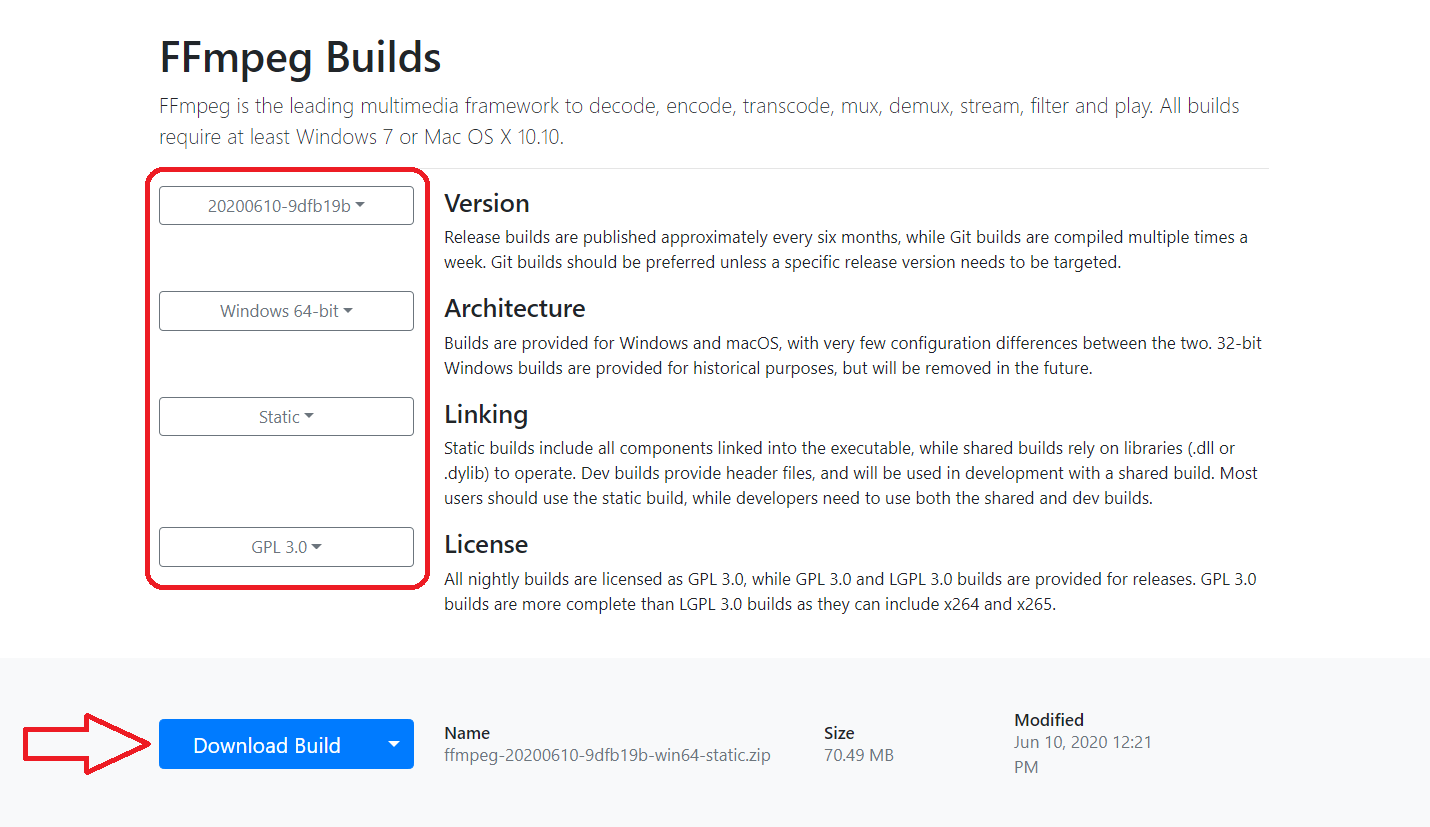Click the FFmpeg Builds page title
1430x827 pixels.
pyautogui.click(x=300, y=58)
